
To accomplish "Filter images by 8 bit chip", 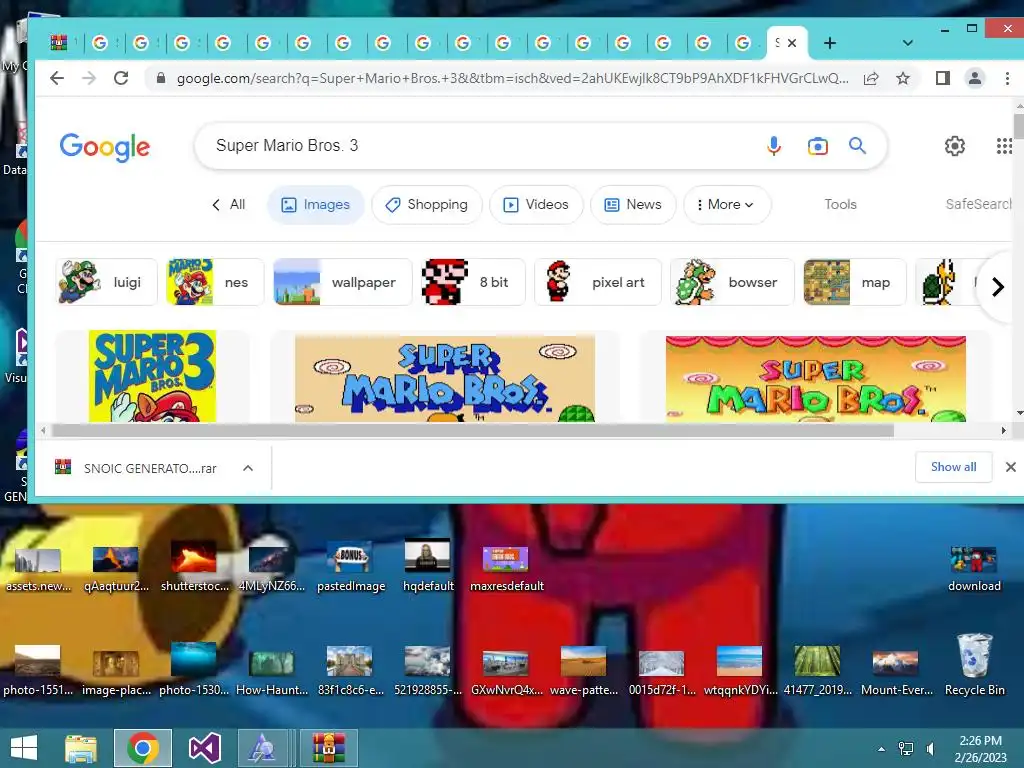I will [473, 282].
